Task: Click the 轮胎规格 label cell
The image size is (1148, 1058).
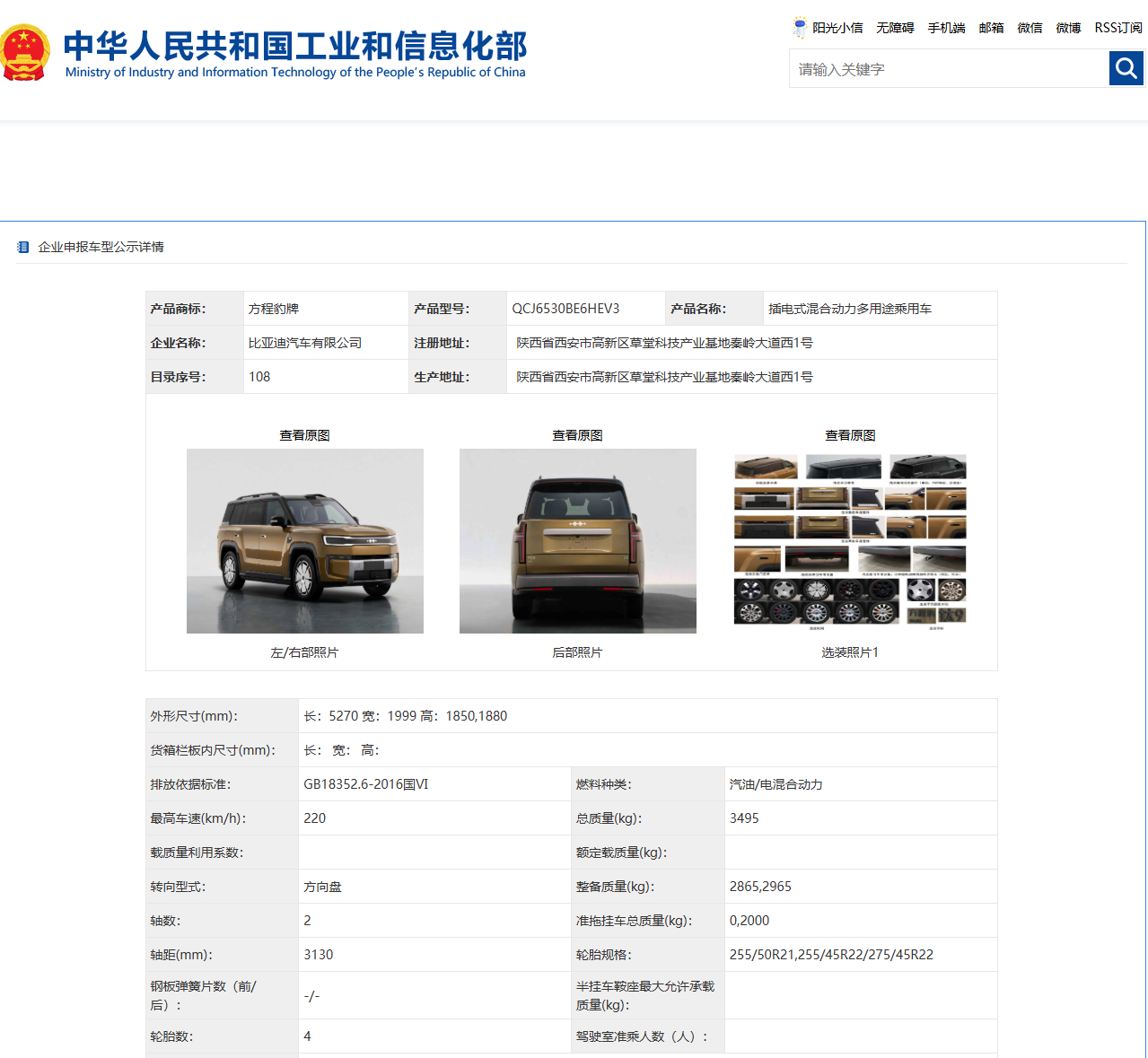Action: click(648, 955)
